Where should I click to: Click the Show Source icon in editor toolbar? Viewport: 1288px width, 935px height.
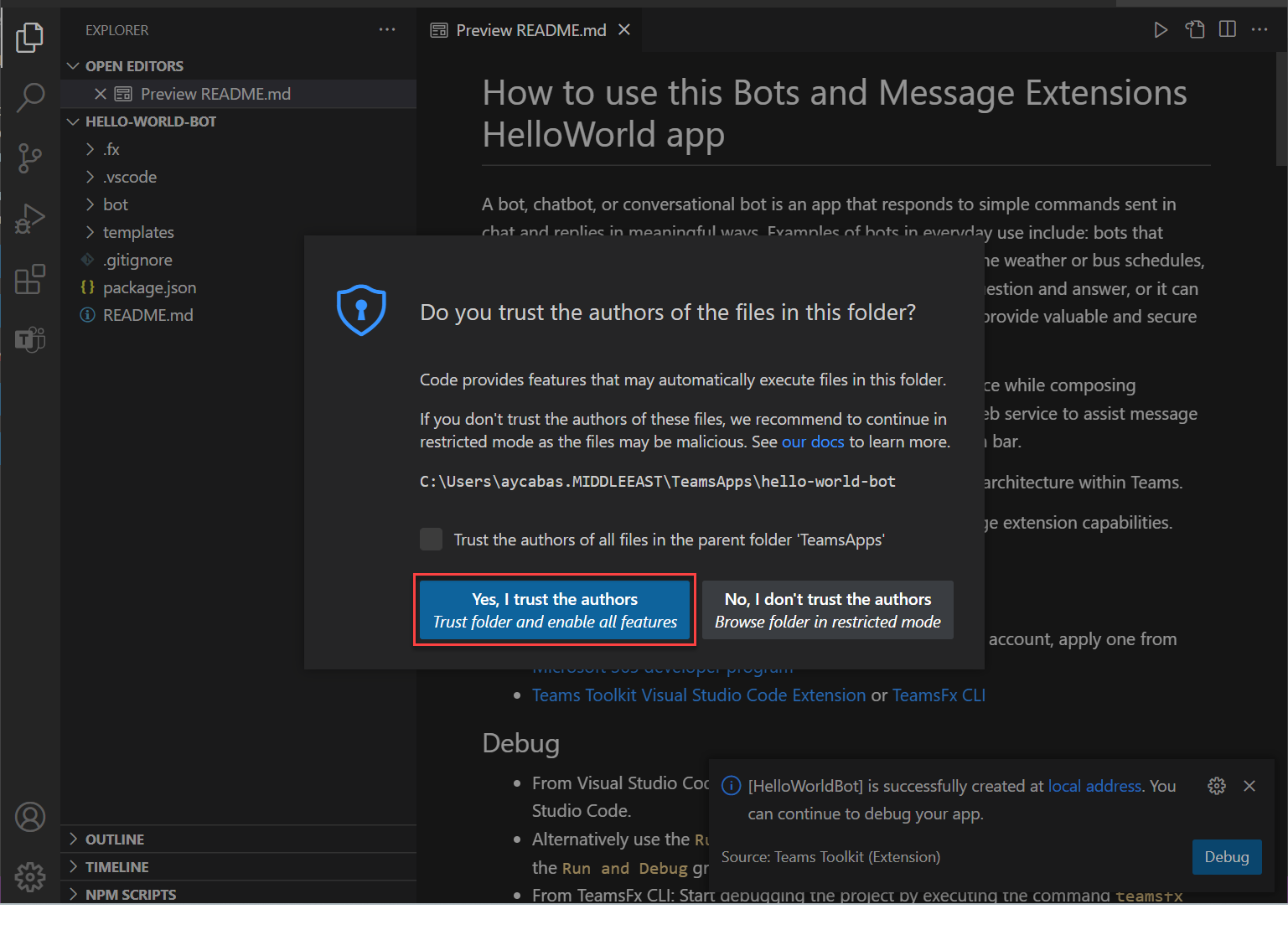pyautogui.click(x=1194, y=30)
